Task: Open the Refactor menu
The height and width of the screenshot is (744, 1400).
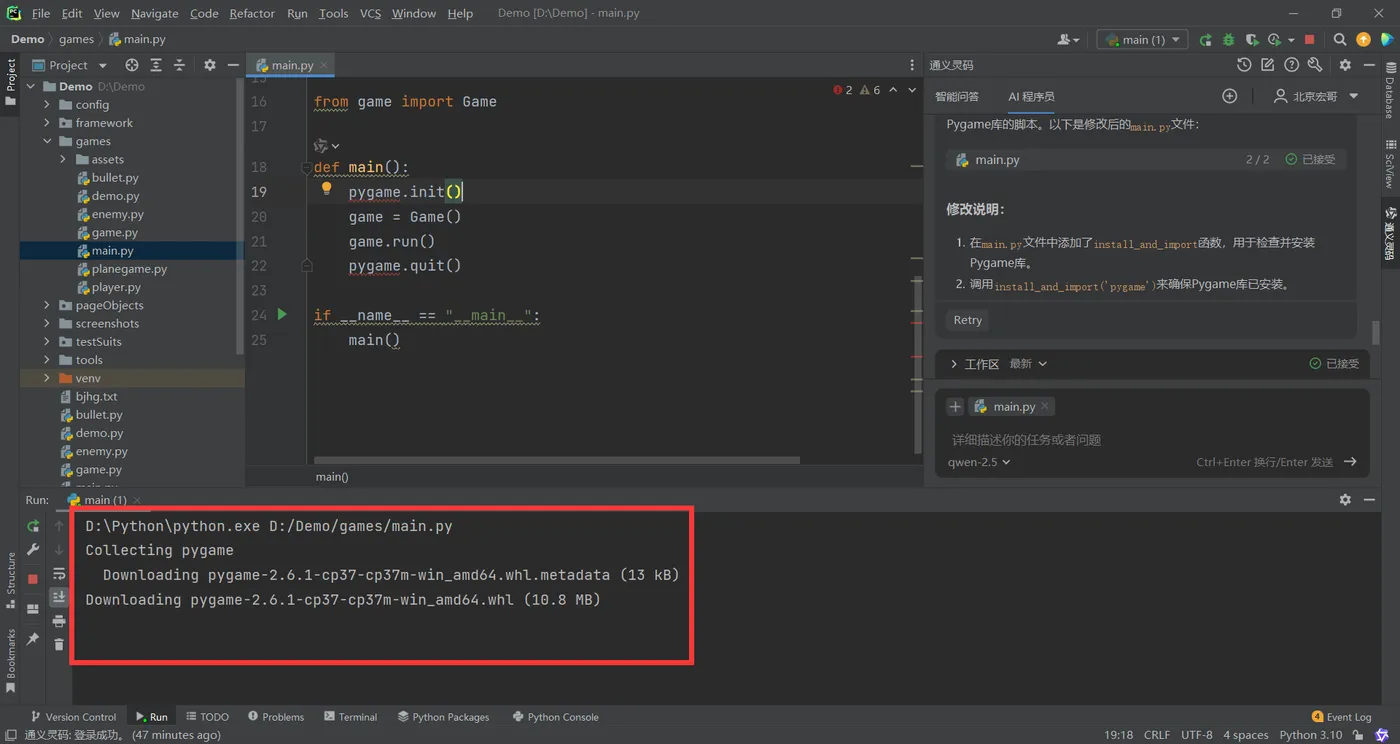Action: [x=251, y=13]
